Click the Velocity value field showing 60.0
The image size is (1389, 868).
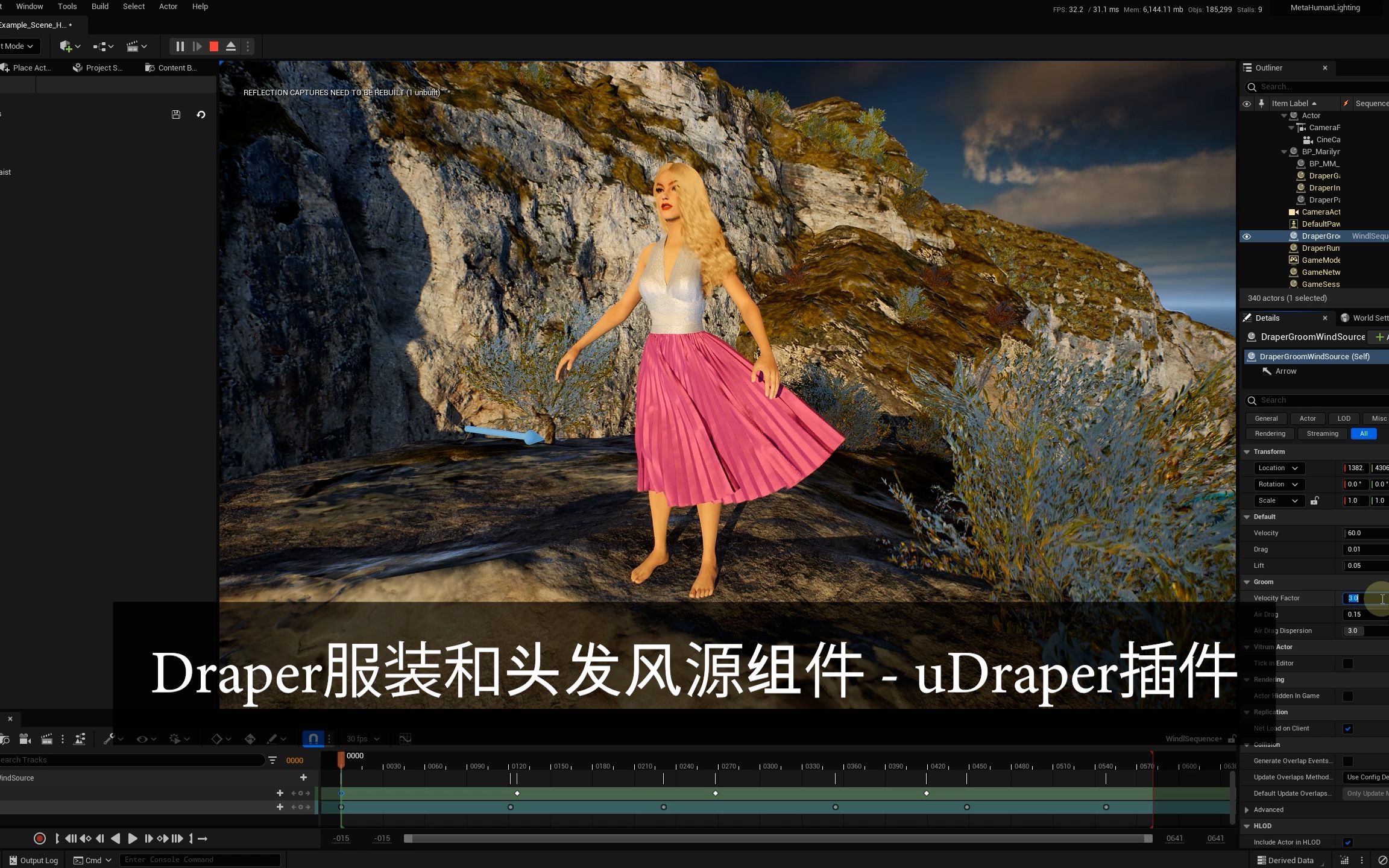point(1366,533)
